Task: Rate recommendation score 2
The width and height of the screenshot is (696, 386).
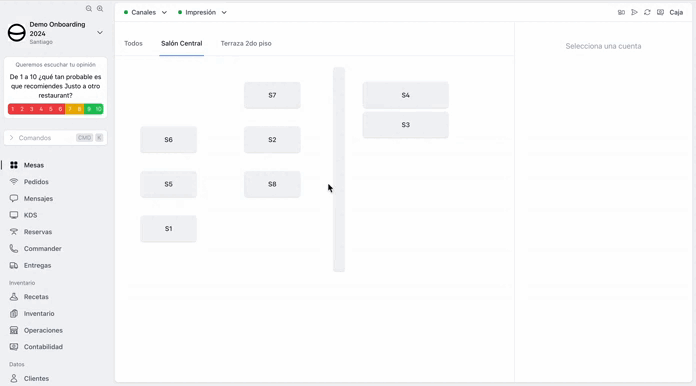Action: click(22, 109)
